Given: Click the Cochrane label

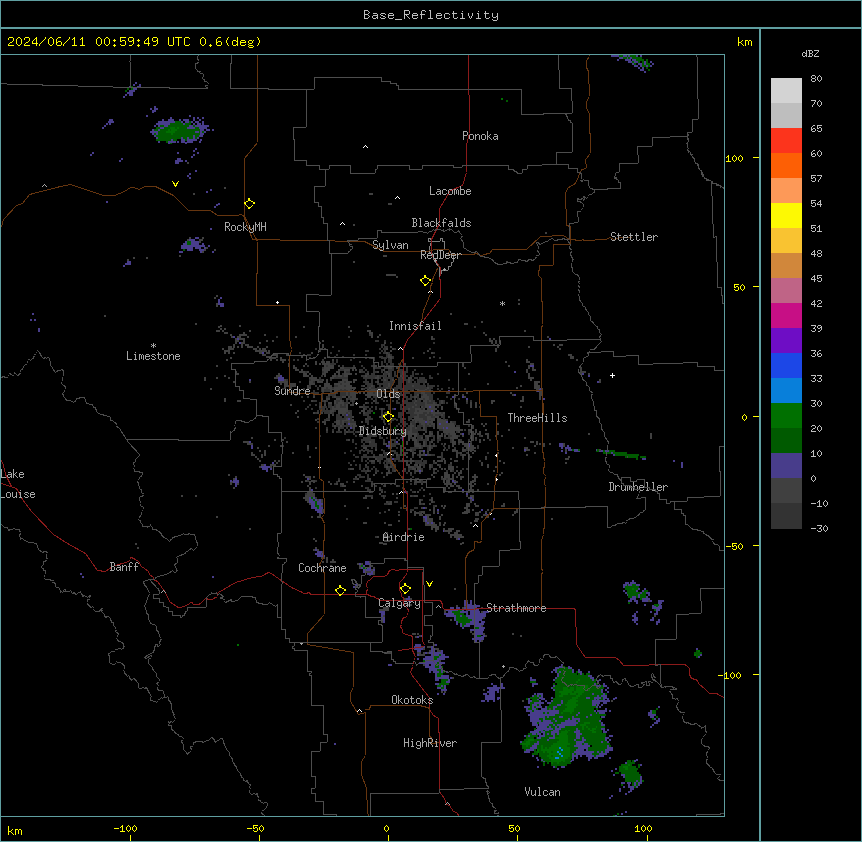Looking at the screenshot, I should click(x=322, y=568).
